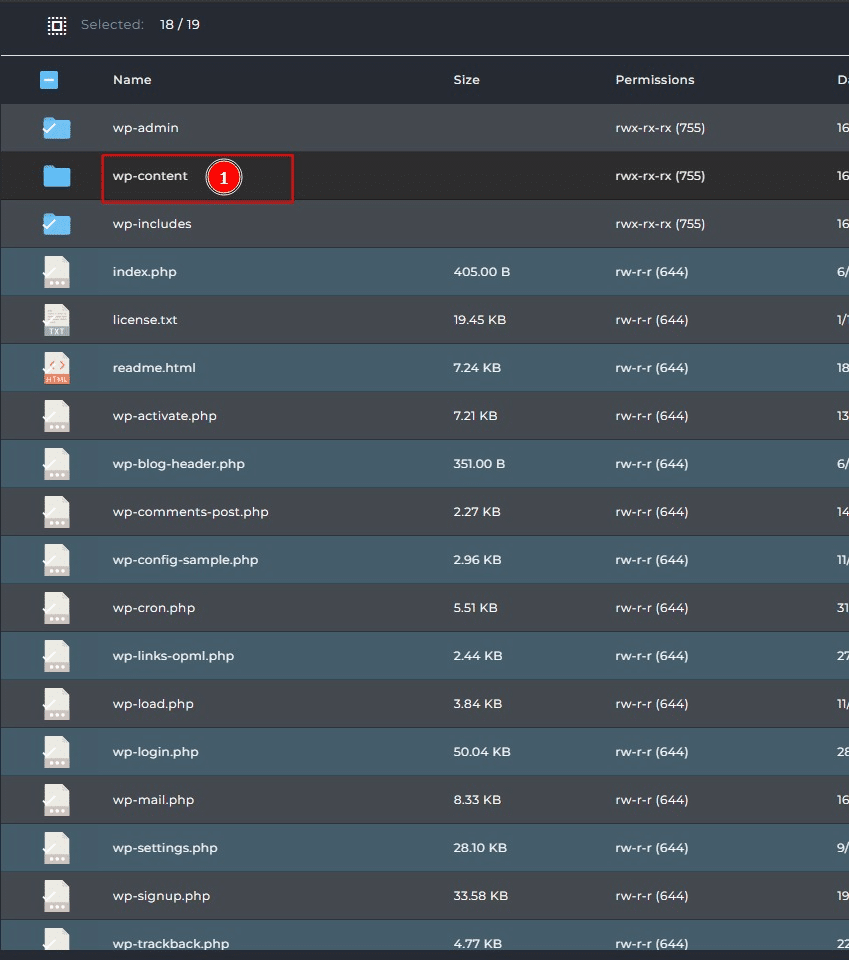Click the wp-comments-post.php file icon
Viewport: 849px width, 960px height.
(57, 512)
